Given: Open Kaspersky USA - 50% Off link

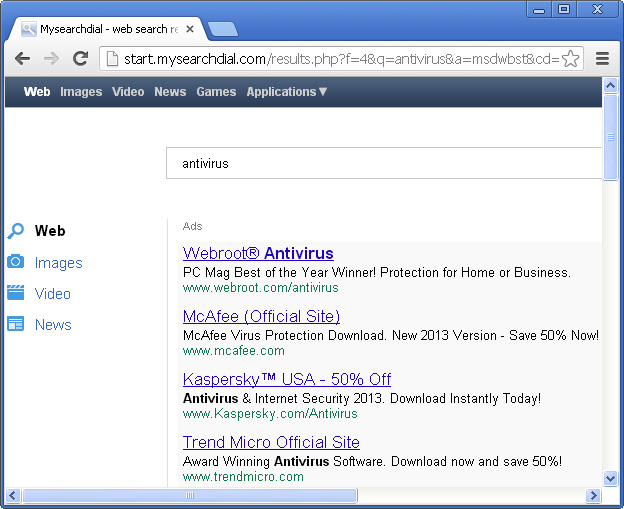Looking at the screenshot, I should [x=287, y=379].
